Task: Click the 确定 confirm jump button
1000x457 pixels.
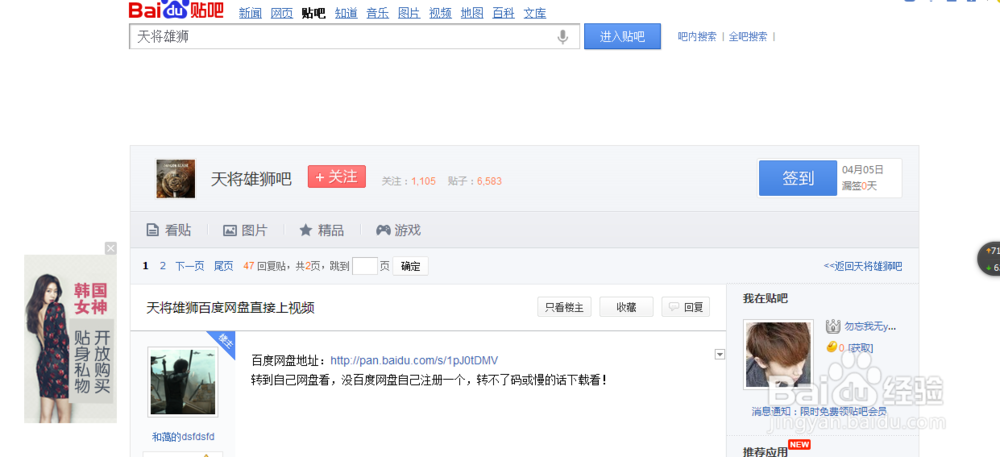Action: tap(410, 266)
